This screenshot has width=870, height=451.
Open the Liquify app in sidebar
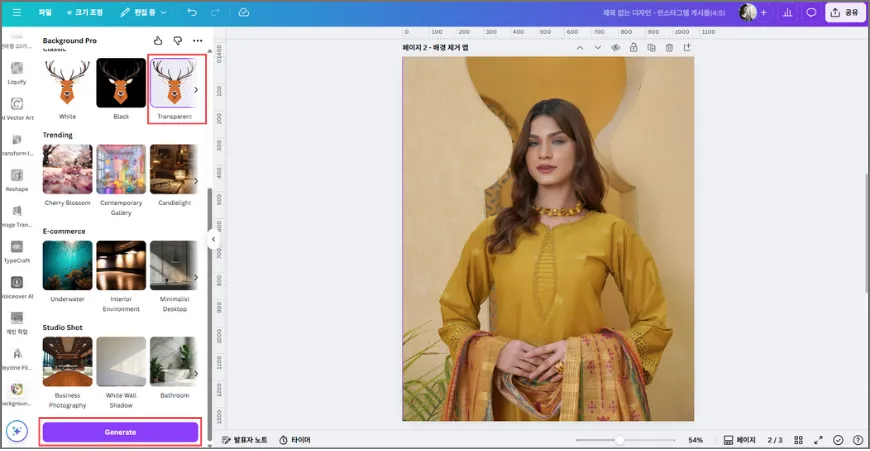[17, 73]
